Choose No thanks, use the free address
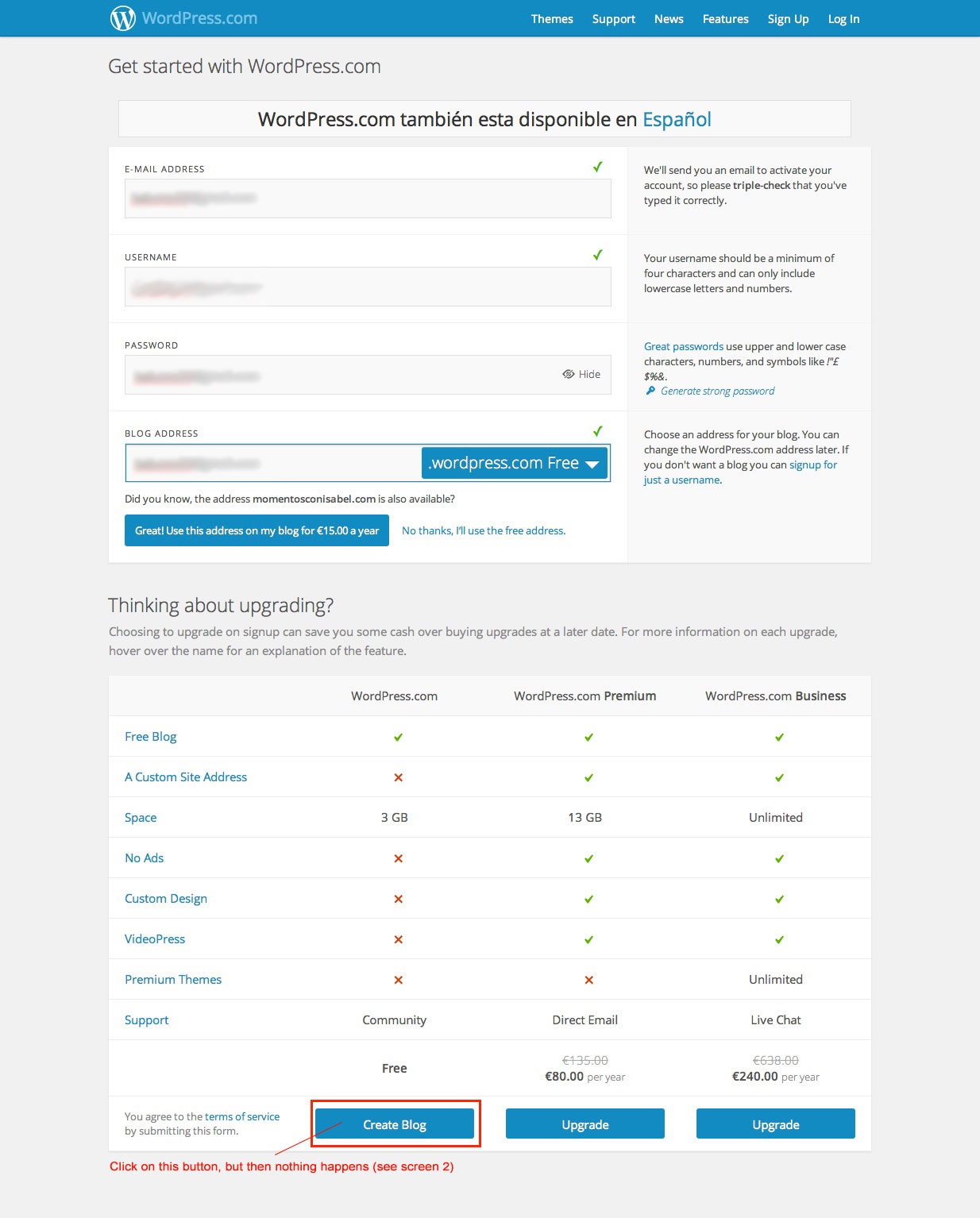The height and width of the screenshot is (1218, 980). pyautogui.click(x=484, y=530)
